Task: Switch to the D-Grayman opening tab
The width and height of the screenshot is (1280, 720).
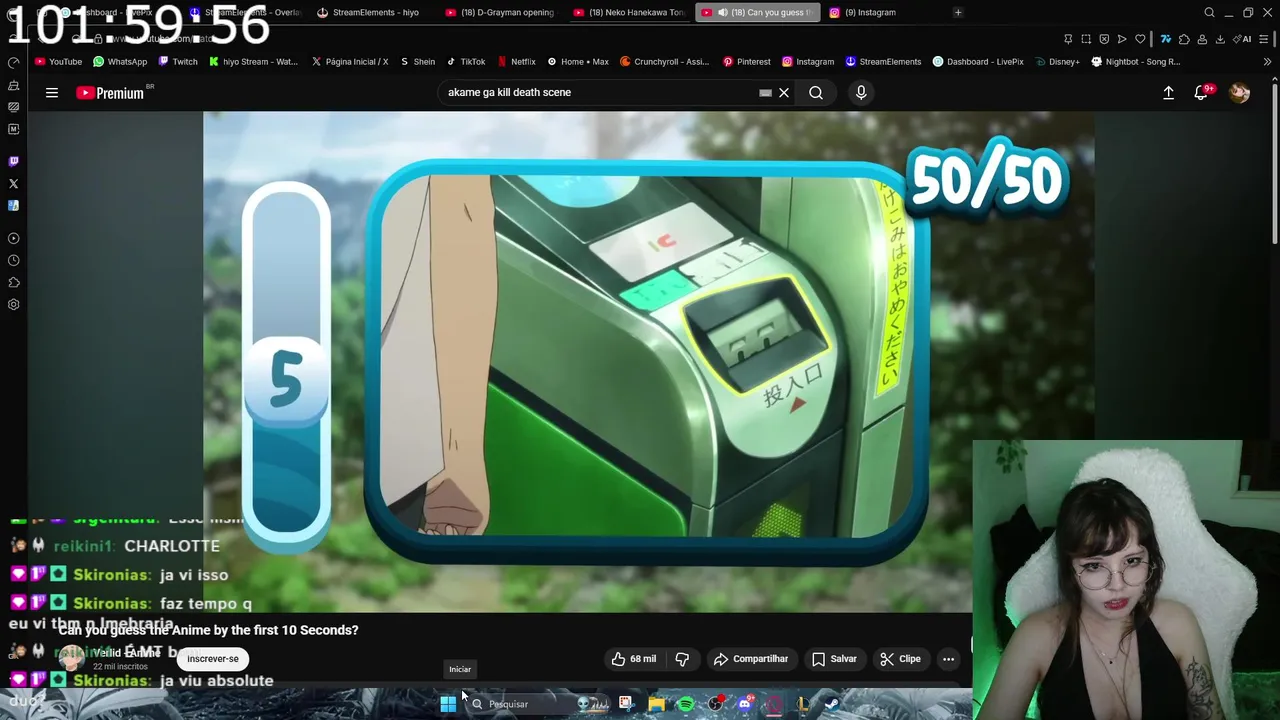Action: (500, 12)
